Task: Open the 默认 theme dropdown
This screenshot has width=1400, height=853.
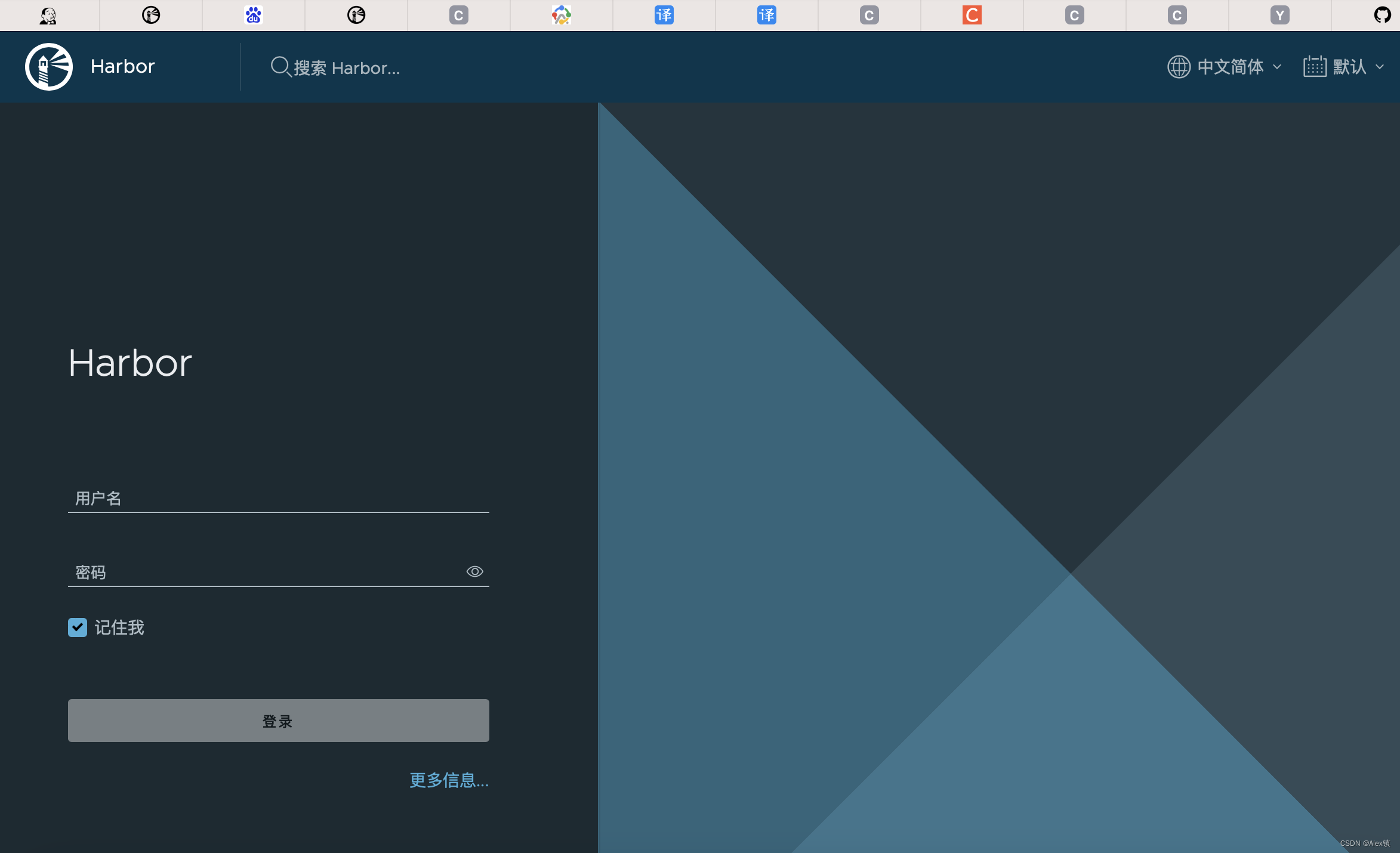Action: pos(1343,67)
